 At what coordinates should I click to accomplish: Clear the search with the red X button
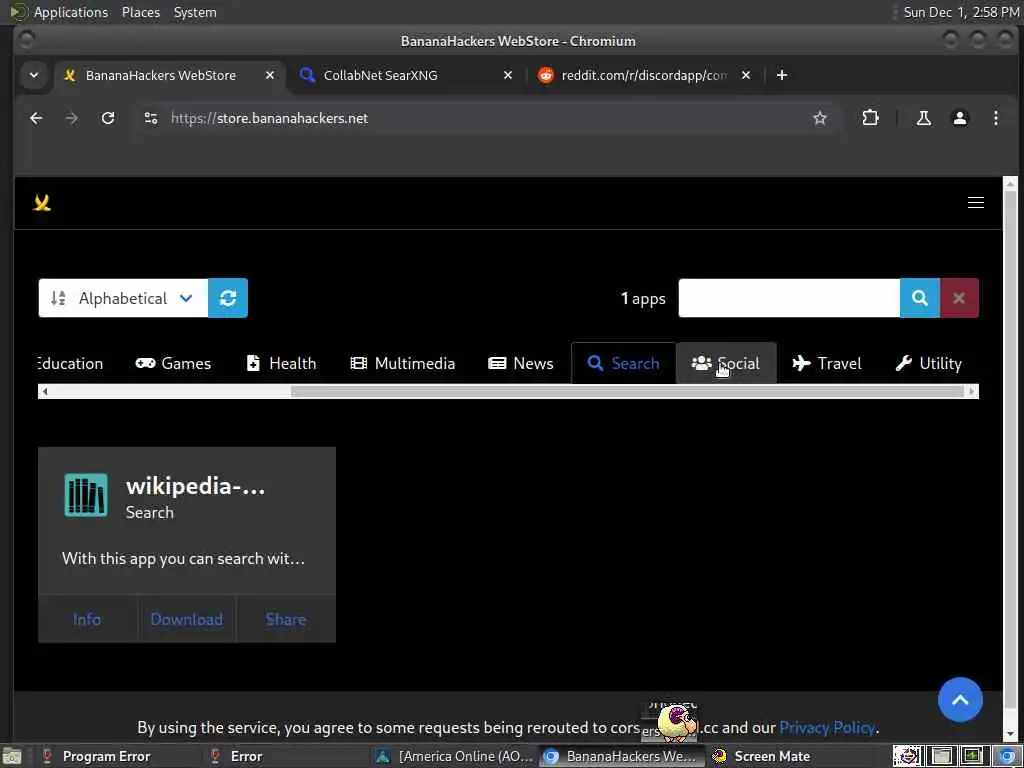tap(959, 298)
